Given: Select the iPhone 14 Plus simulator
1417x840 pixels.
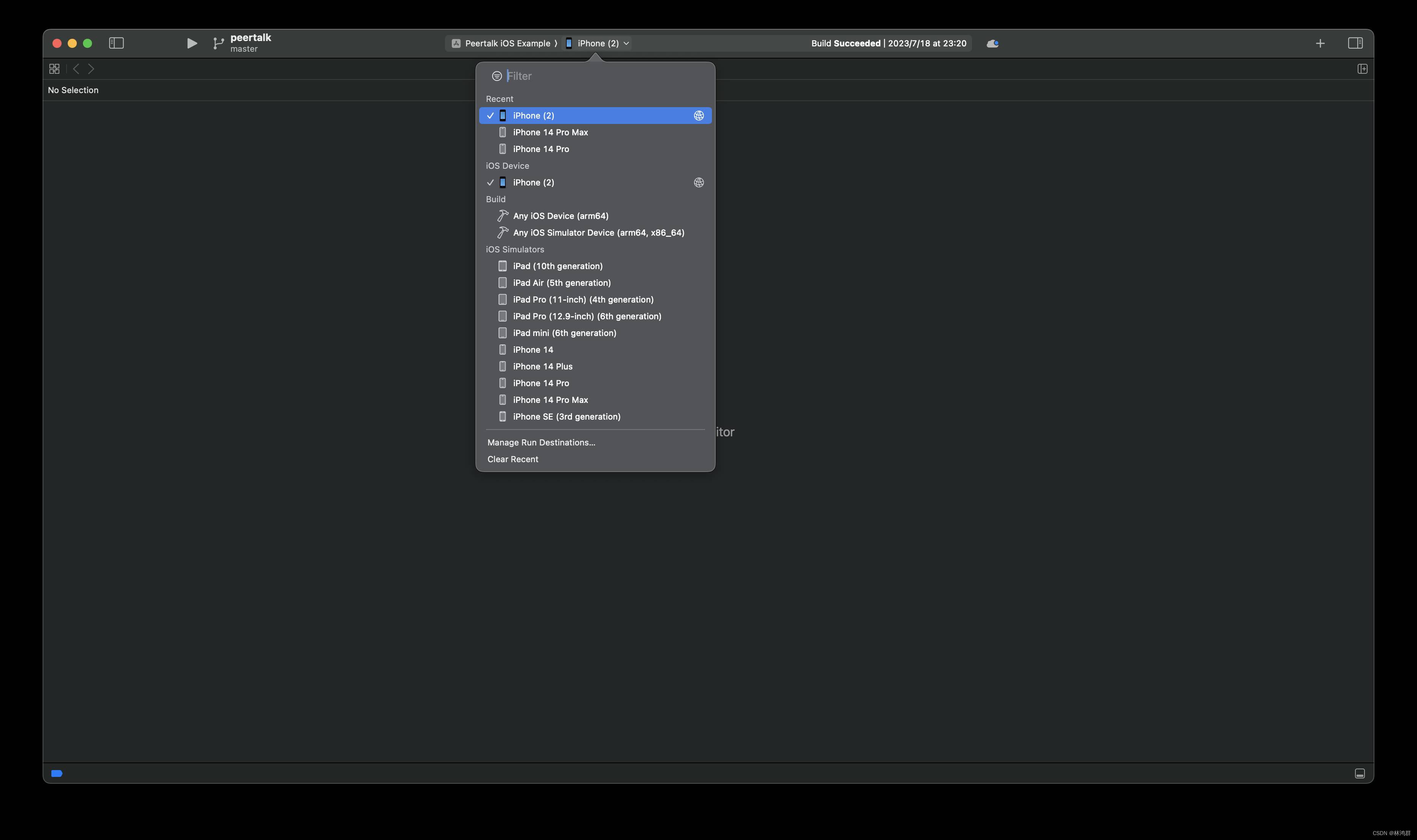Looking at the screenshot, I should click(x=595, y=366).
